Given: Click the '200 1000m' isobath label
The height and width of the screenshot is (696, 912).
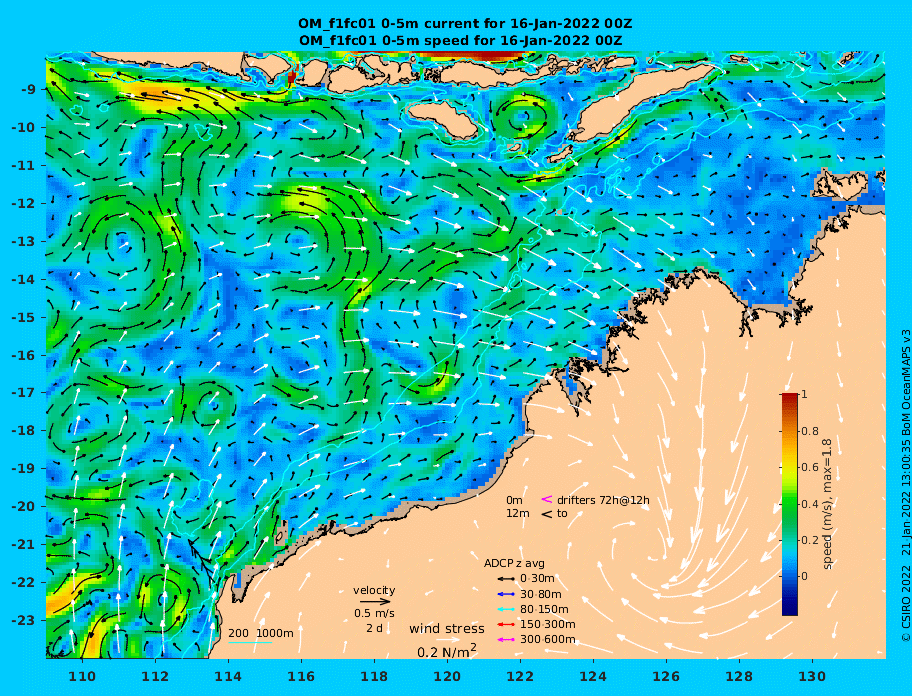Looking at the screenshot, I should click(261, 633).
